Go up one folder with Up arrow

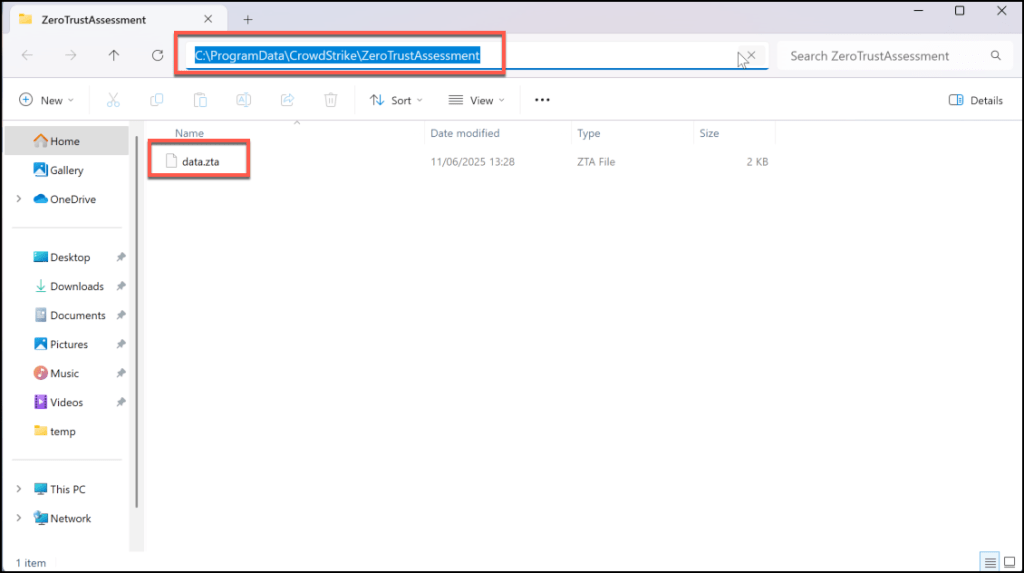[114, 56]
